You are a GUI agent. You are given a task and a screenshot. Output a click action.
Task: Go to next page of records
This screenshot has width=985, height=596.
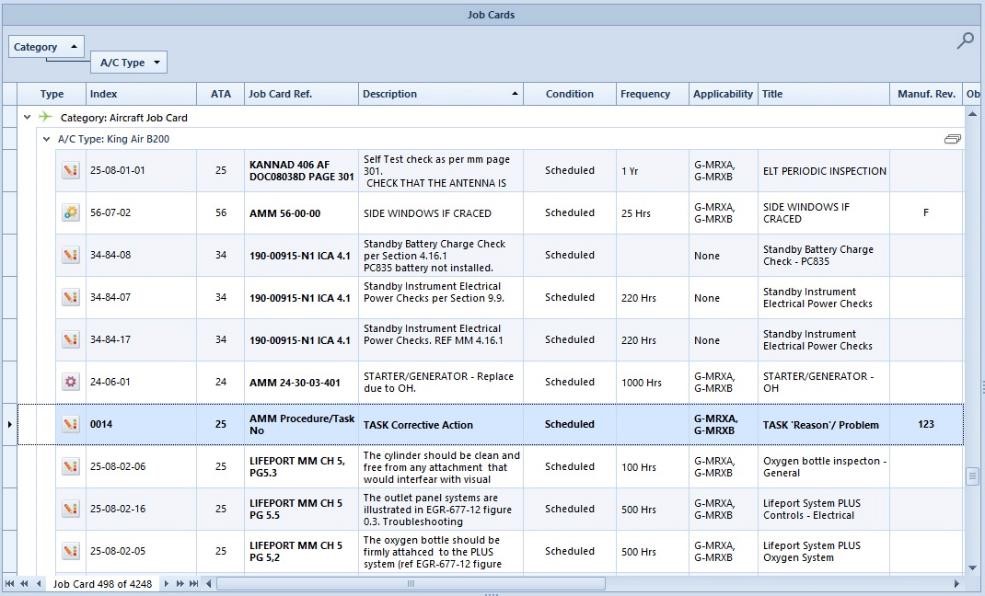click(180, 583)
